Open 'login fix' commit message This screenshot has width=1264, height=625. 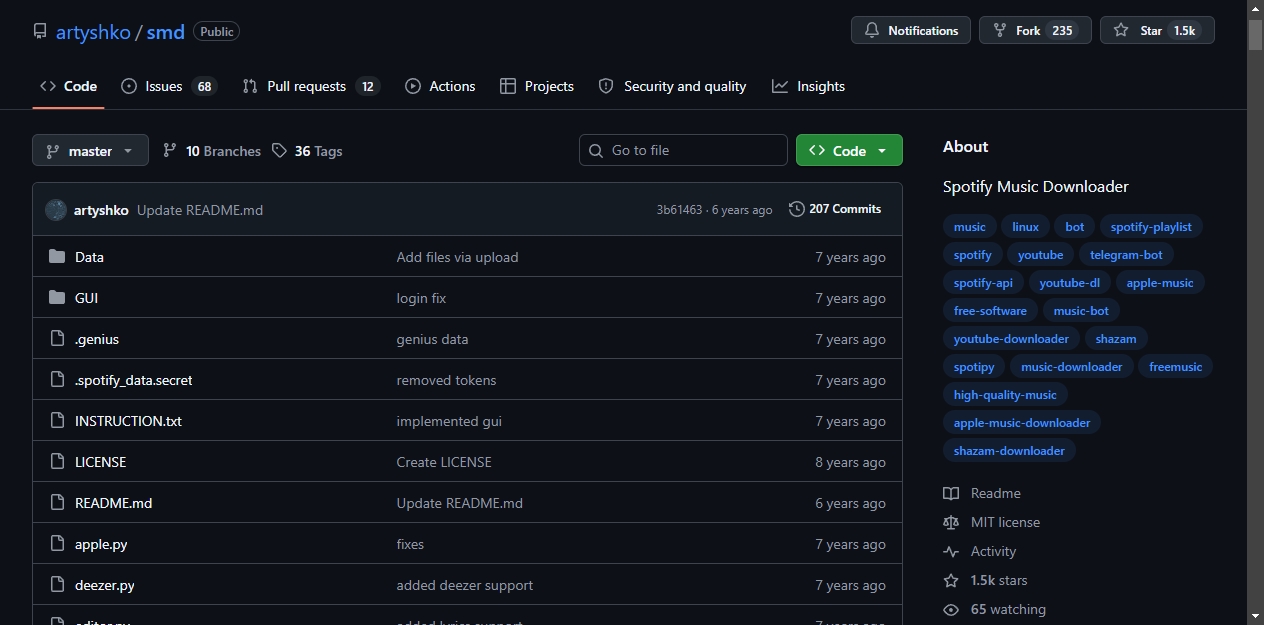421,298
